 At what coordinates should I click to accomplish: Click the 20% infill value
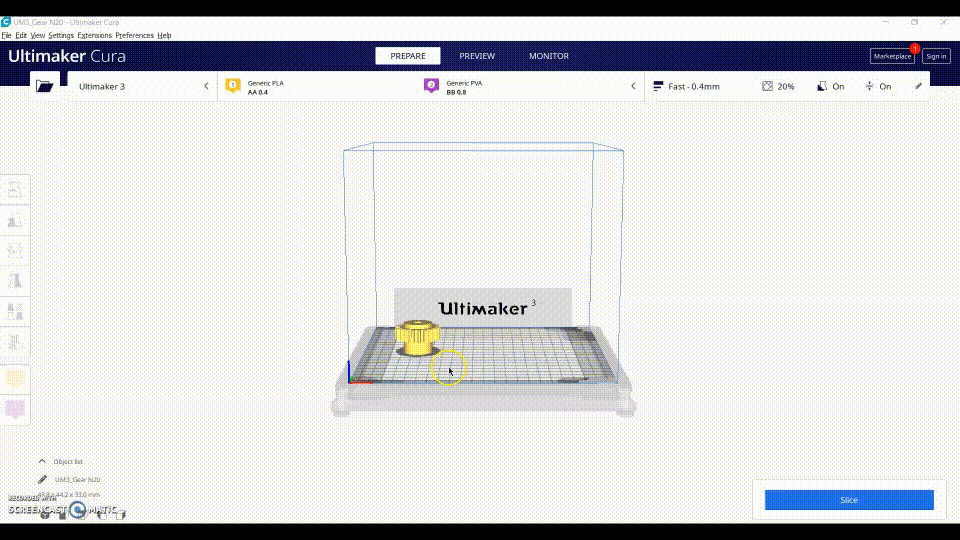(786, 86)
